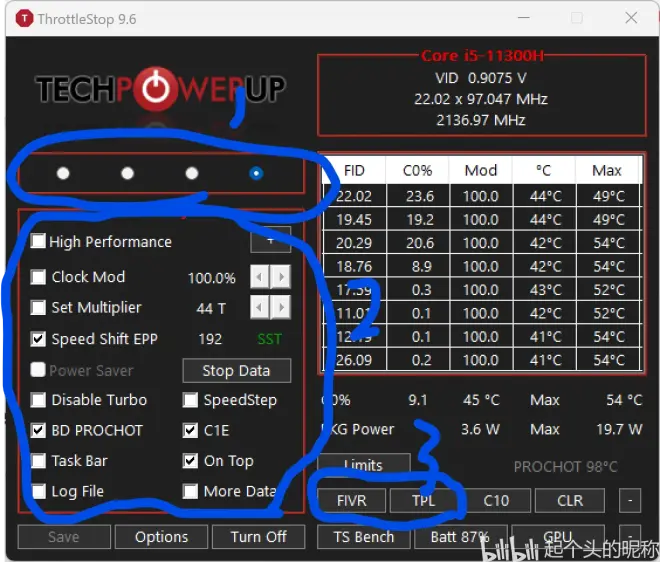
Task: Open the Options dialog
Action: pyautogui.click(x=162, y=537)
